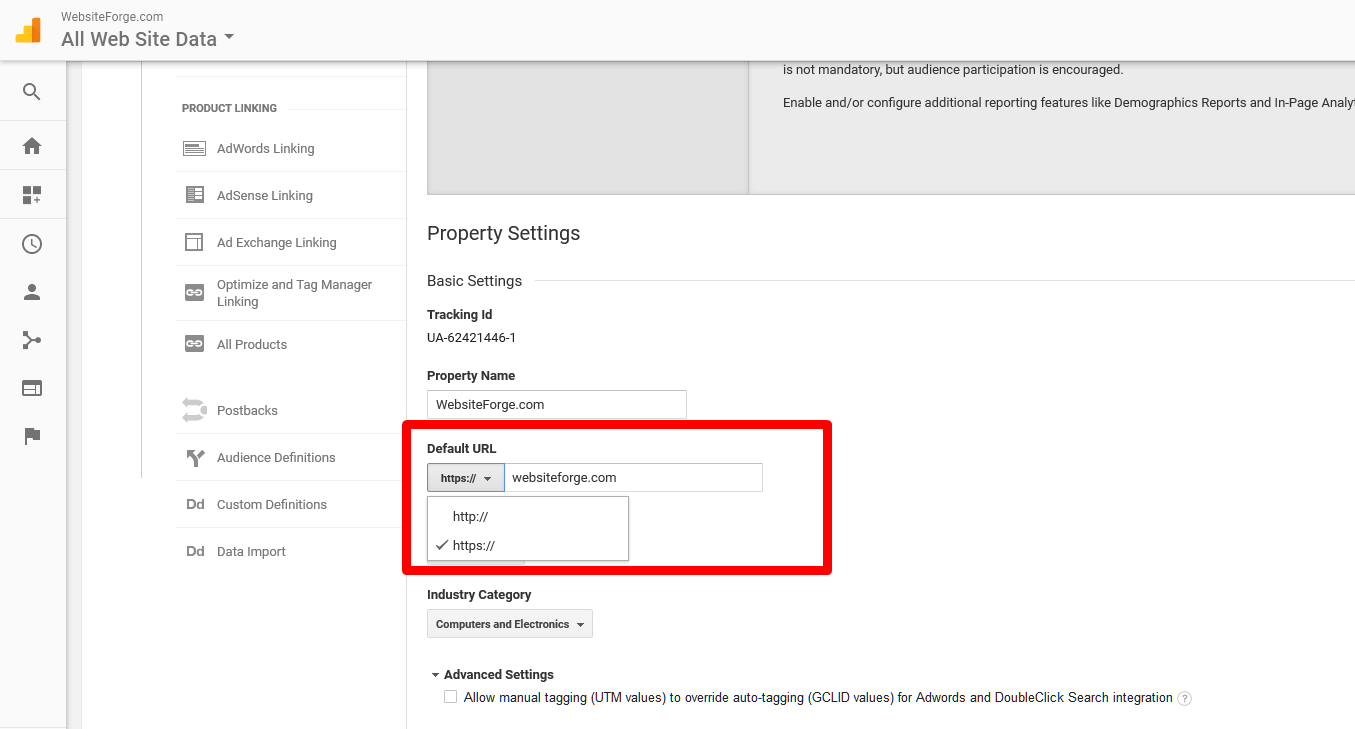Click the AdWords Linking icon

pyautogui.click(x=194, y=149)
